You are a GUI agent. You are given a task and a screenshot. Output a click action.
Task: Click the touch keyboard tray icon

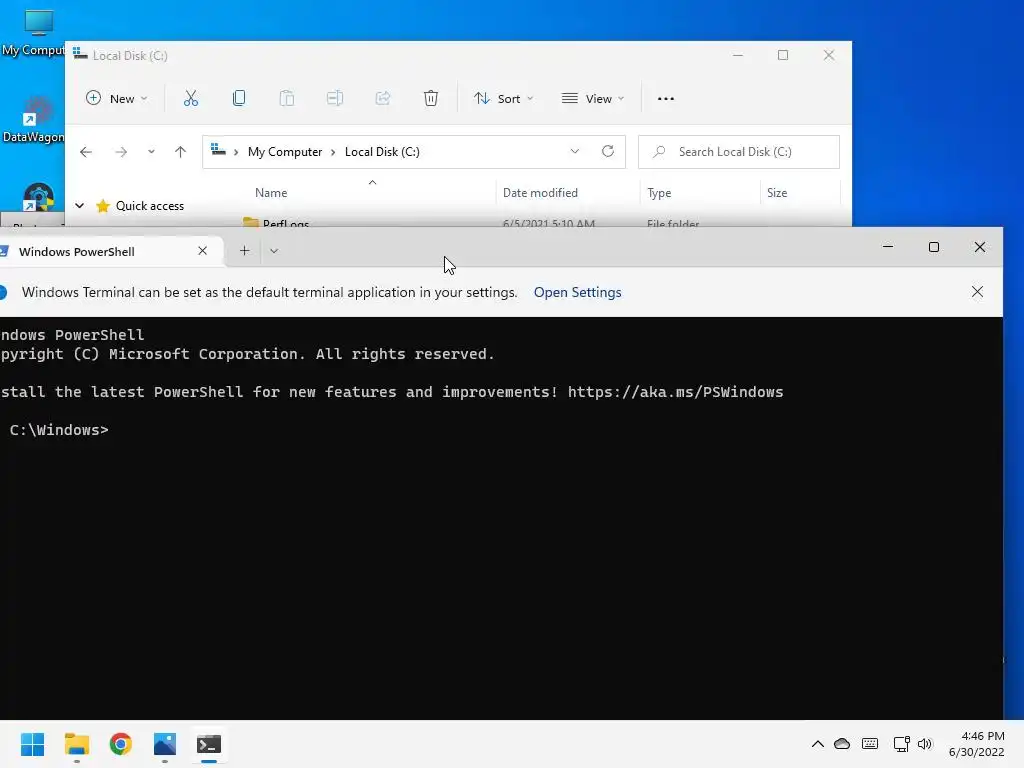tap(870, 744)
